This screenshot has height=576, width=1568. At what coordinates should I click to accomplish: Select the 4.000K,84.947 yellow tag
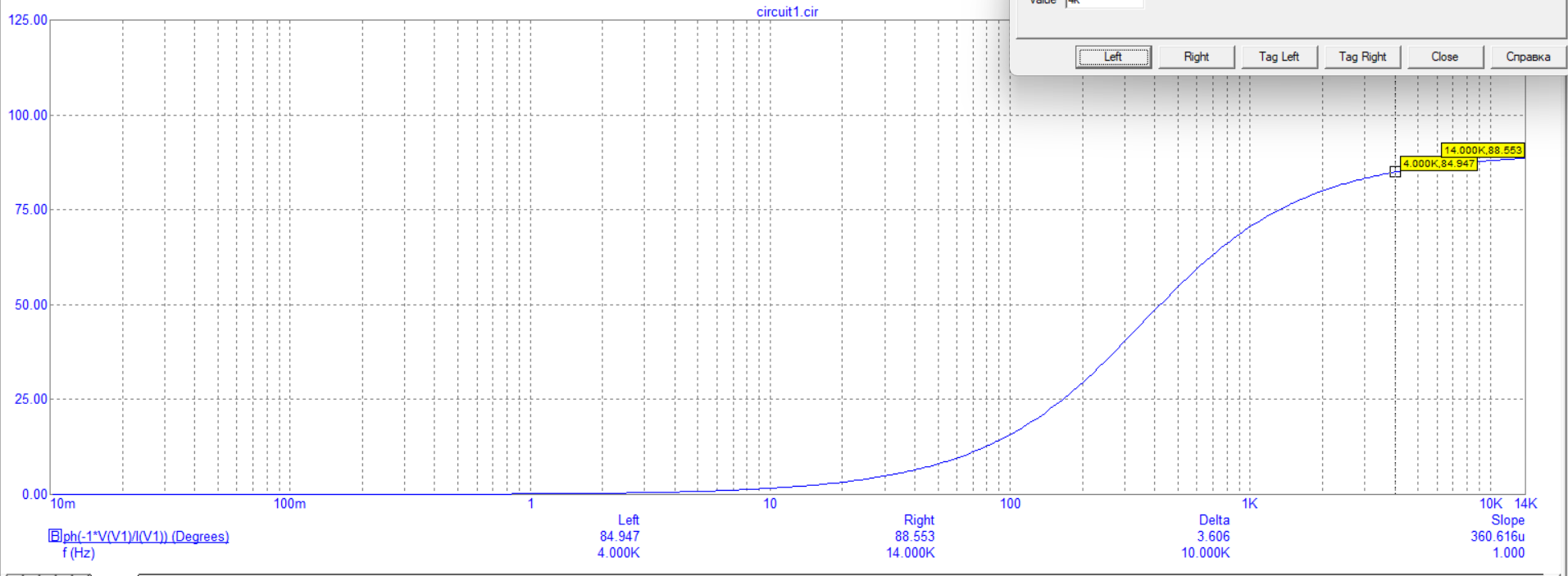coord(1439,163)
